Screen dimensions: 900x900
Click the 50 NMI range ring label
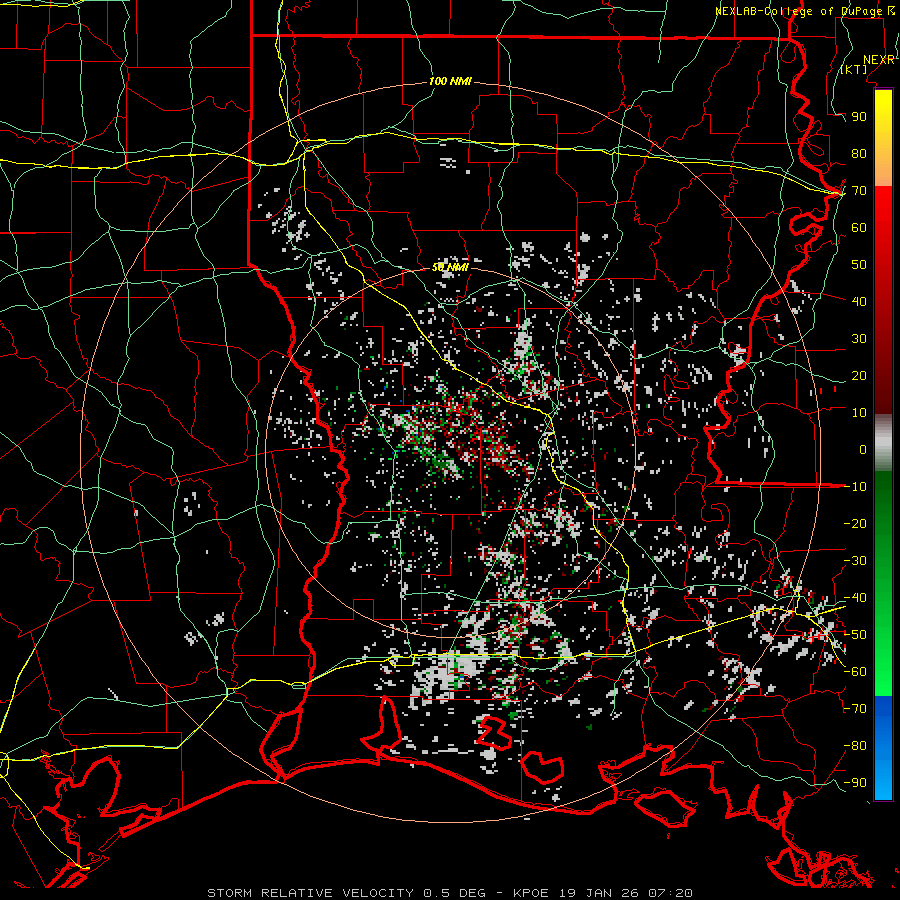[x=450, y=267]
